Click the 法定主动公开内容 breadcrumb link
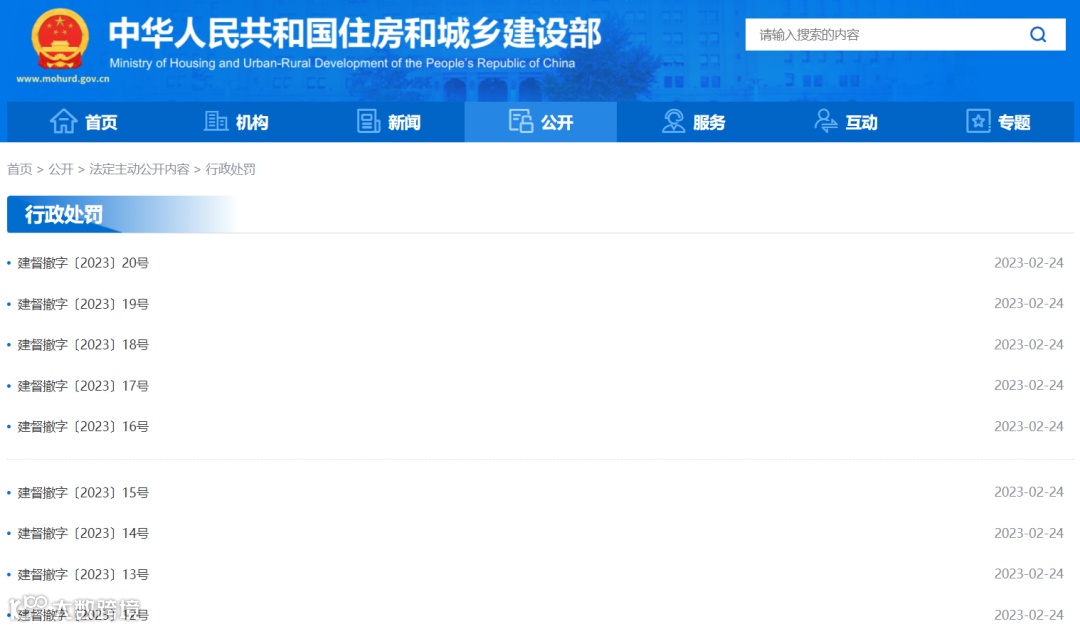The image size is (1080, 629). click(x=139, y=169)
